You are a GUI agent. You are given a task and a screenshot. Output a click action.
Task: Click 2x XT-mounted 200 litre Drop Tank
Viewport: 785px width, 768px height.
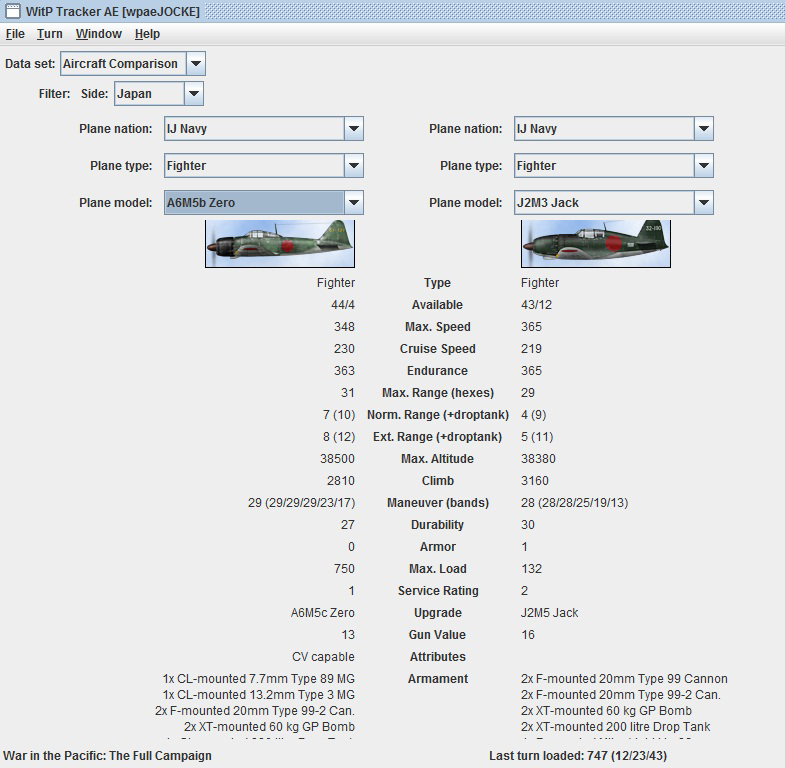616,727
